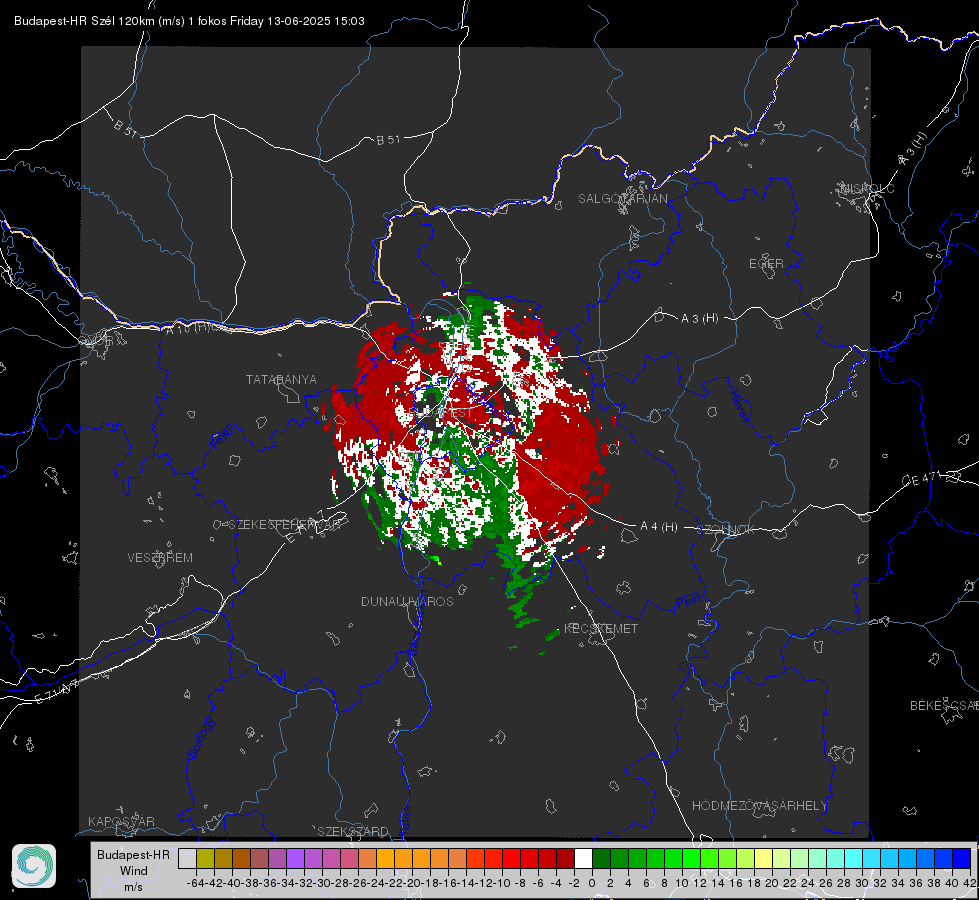Image resolution: width=979 pixels, height=900 pixels.
Task: Select the KECSKEMÉT city label
Action: click(x=601, y=628)
